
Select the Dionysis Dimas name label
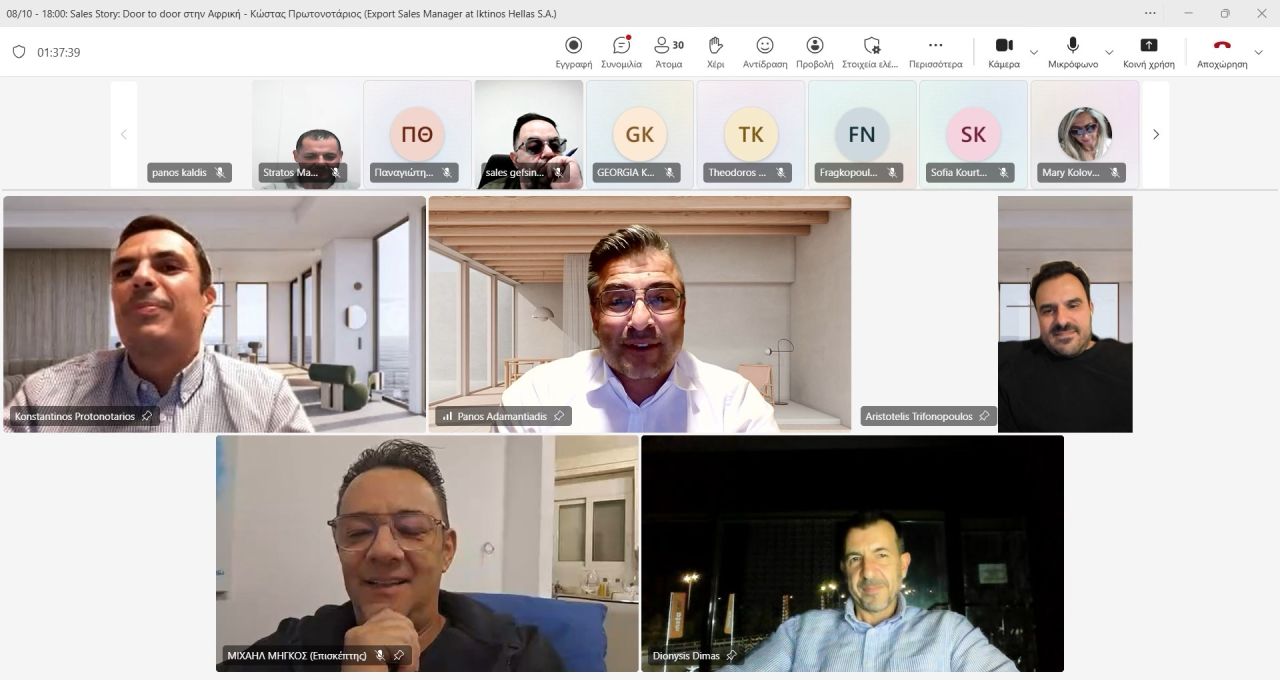pyautogui.click(x=686, y=656)
